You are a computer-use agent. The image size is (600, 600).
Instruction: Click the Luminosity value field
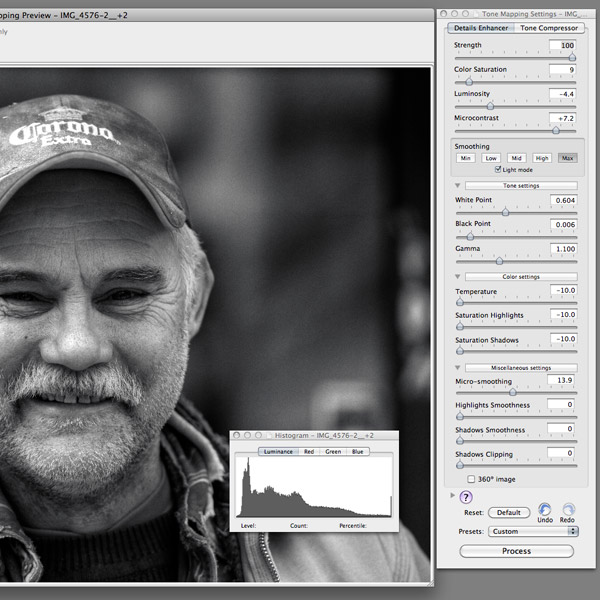click(x=562, y=94)
